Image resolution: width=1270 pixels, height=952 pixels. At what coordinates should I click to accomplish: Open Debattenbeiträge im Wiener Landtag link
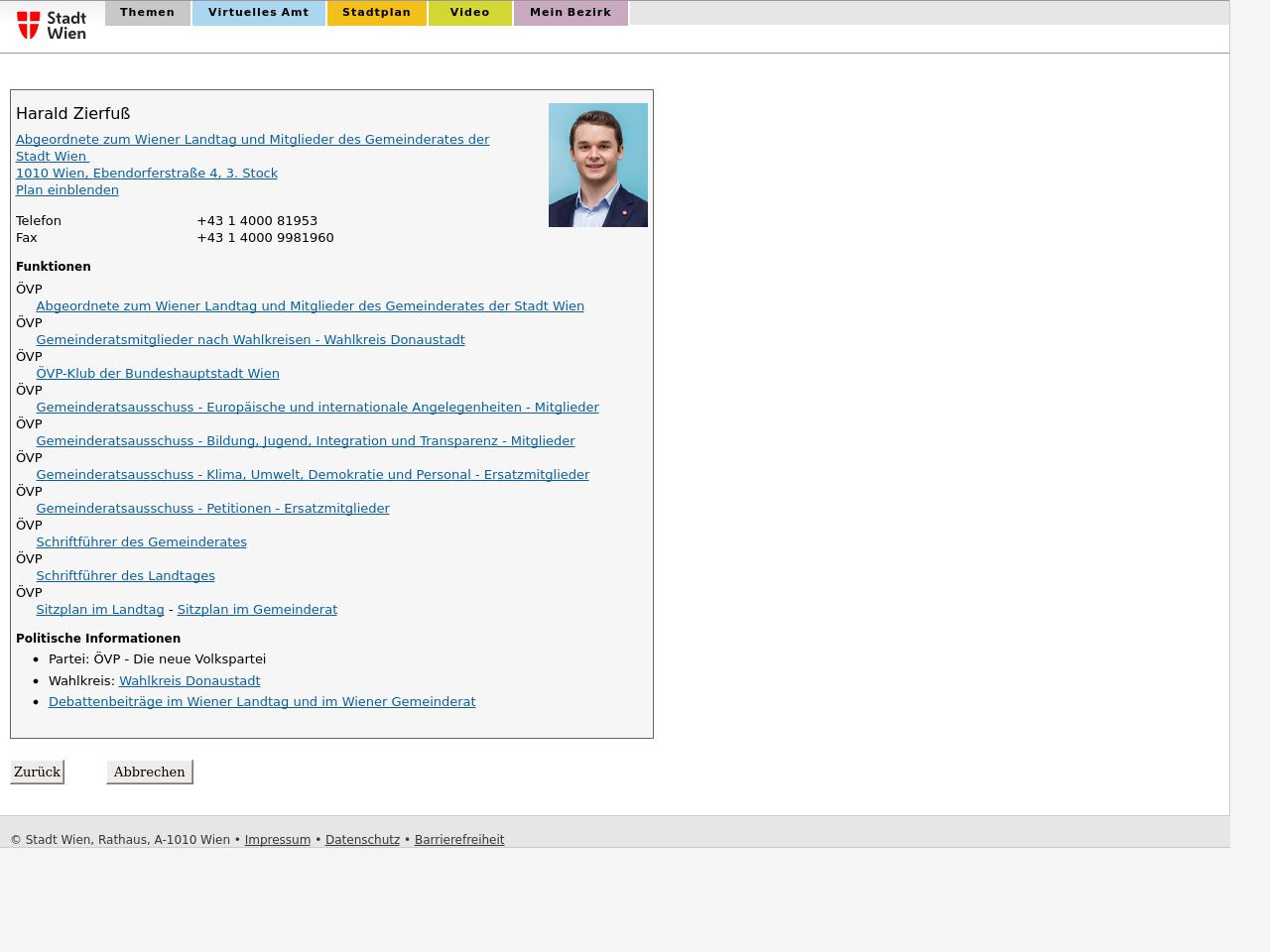coord(262,701)
